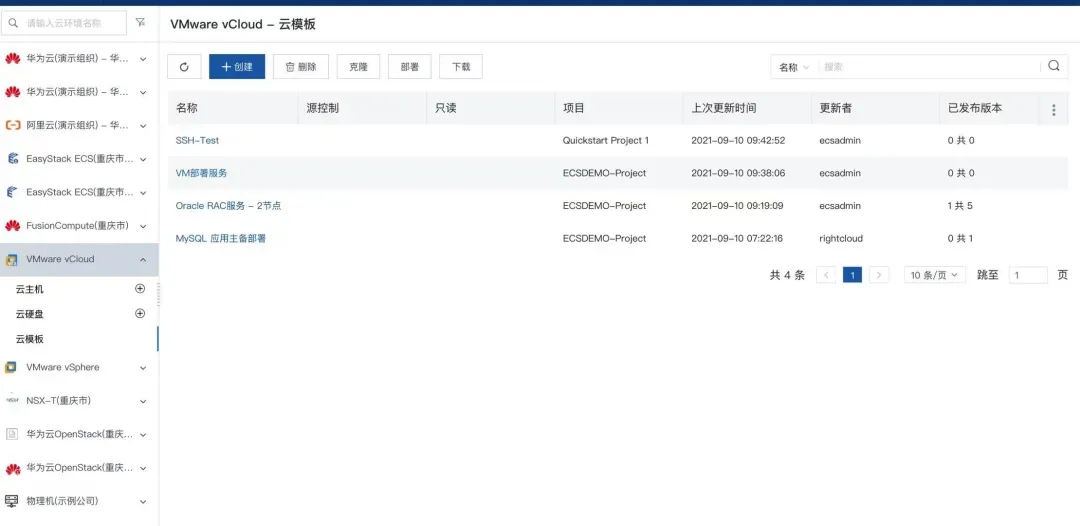Click the previous page arrow
This screenshot has width=1080, height=526.
[826, 275]
